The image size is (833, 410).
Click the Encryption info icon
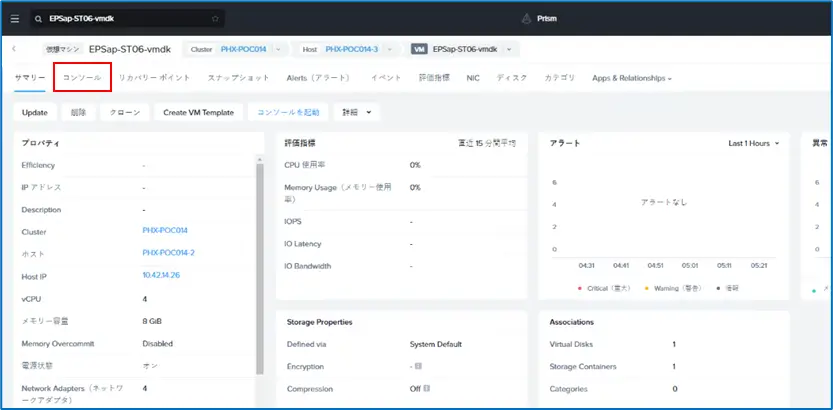[x=419, y=366]
